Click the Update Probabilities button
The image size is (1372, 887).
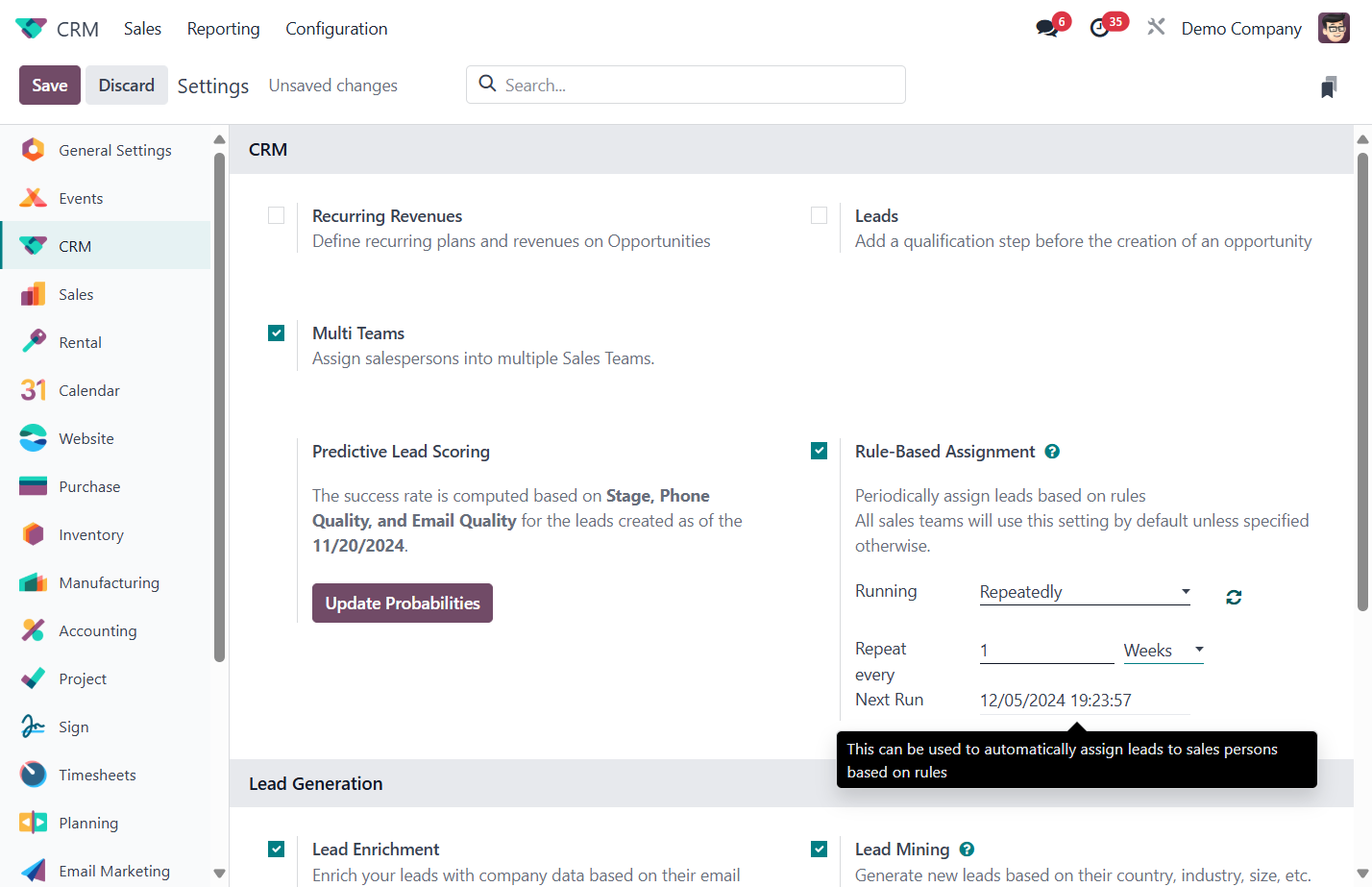403,603
